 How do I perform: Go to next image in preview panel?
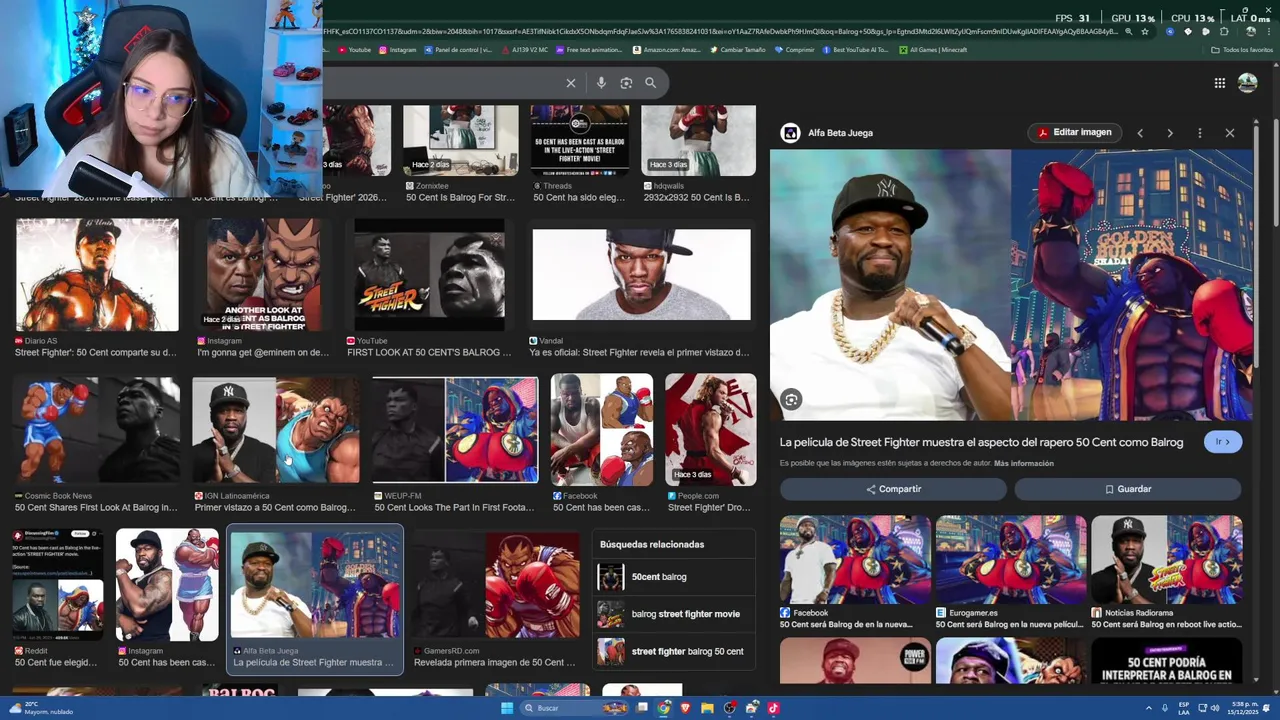tap(1170, 133)
